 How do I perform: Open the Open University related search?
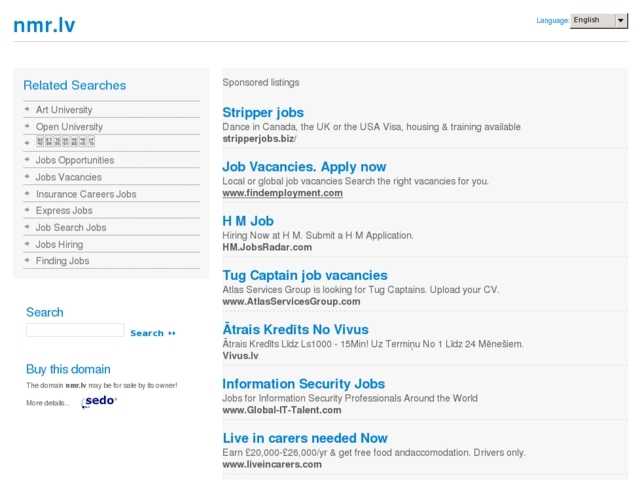(x=69, y=127)
